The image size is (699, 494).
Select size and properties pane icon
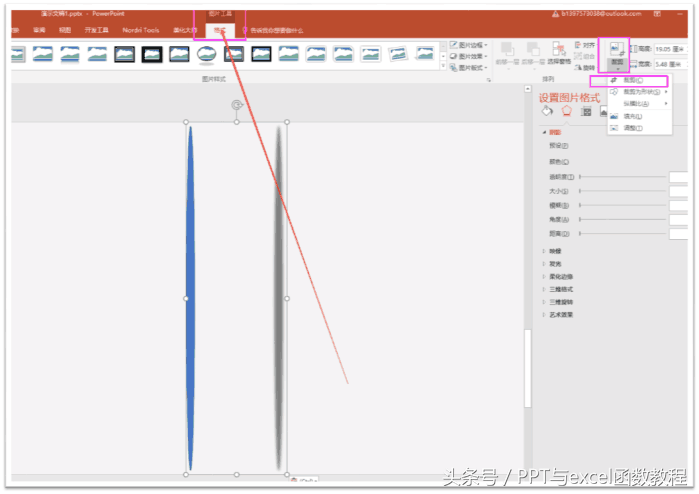pyautogui.click(x=586, y=111)
